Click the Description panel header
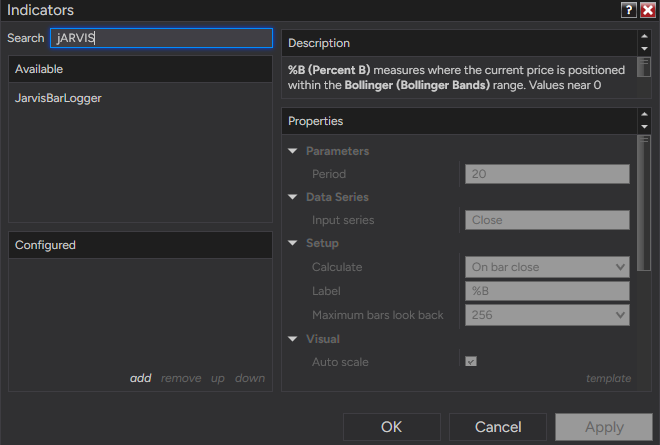The width and height of the screenshot is (660, 445). tap(459, 43)
